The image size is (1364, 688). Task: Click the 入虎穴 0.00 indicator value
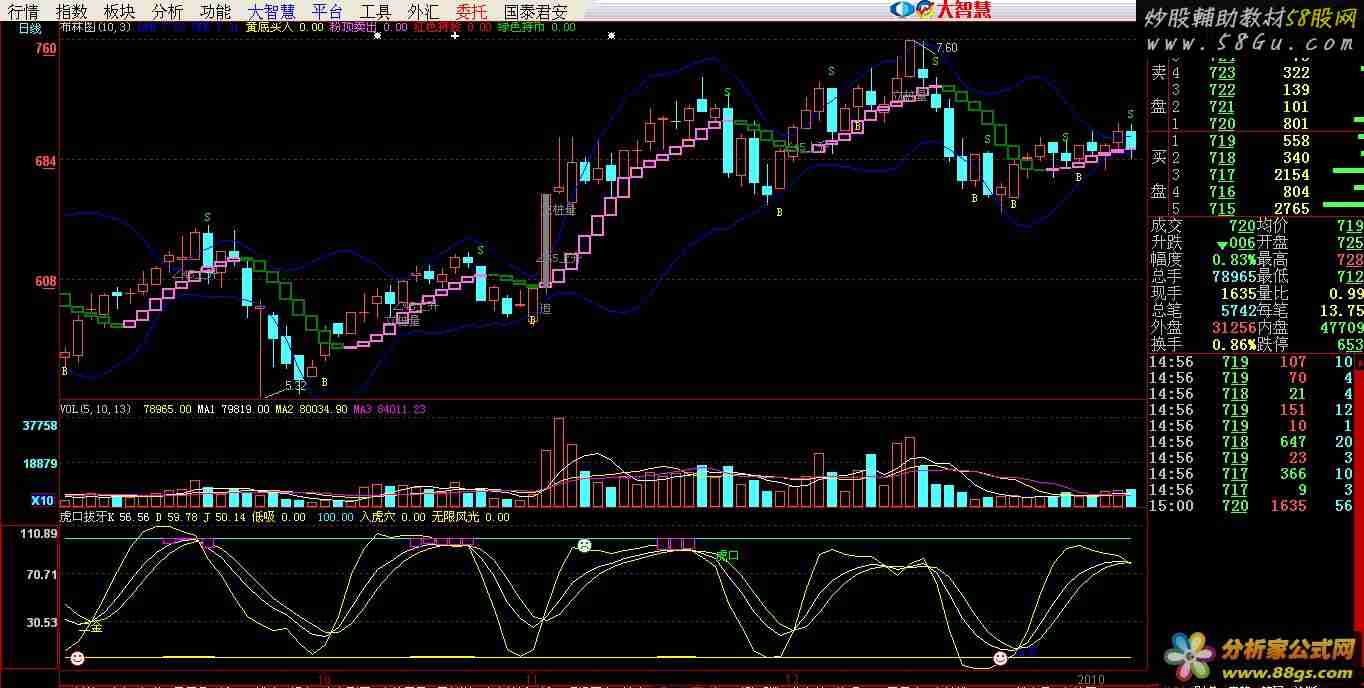pos(391,517)
